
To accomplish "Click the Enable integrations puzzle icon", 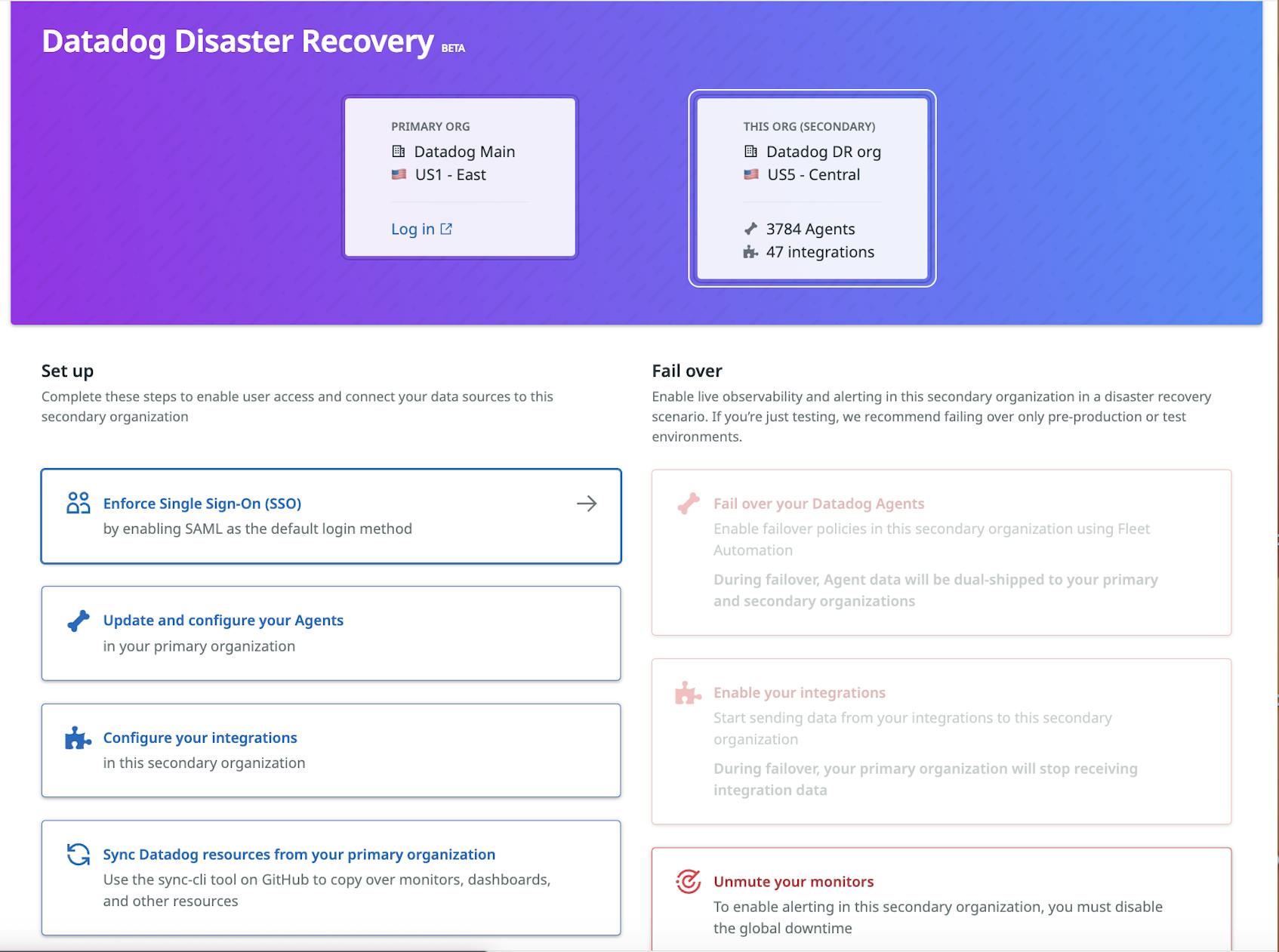I will click(x=687, y=693).
